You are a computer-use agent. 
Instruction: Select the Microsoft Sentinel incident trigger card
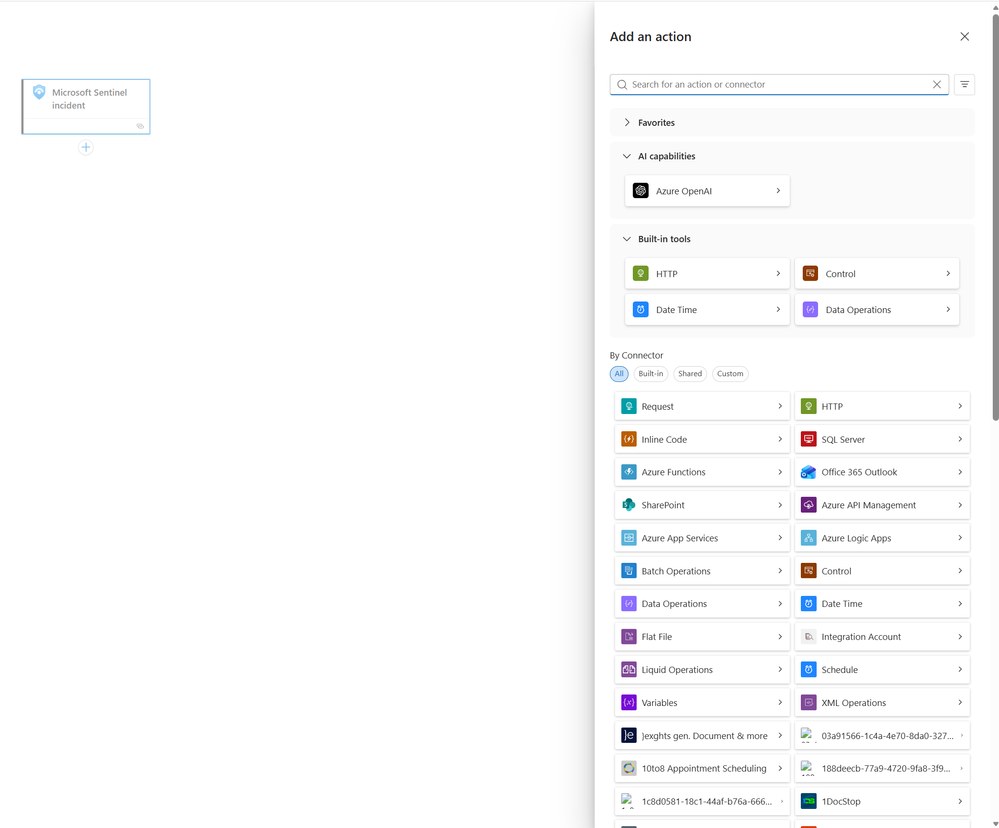86,106
